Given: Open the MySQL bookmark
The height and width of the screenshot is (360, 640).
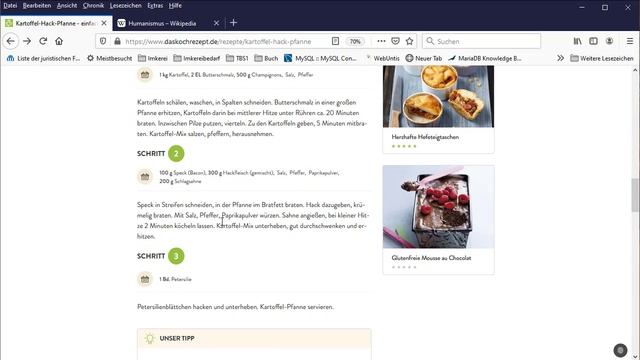Looking at the screenshot, I should [320, 58].
